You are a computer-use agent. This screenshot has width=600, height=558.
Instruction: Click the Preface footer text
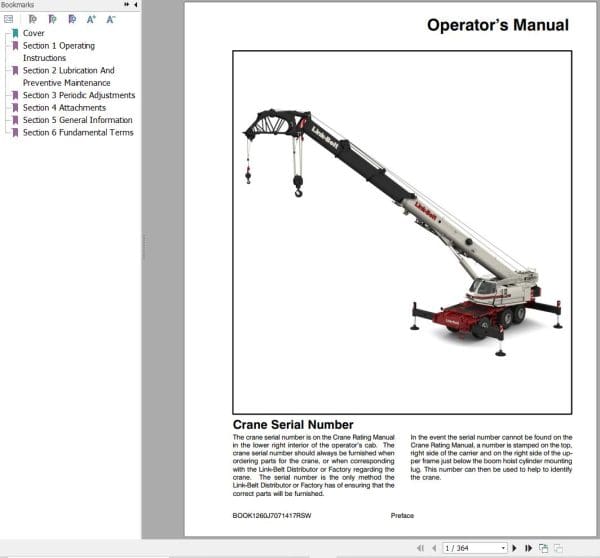[x=402, y=516]
